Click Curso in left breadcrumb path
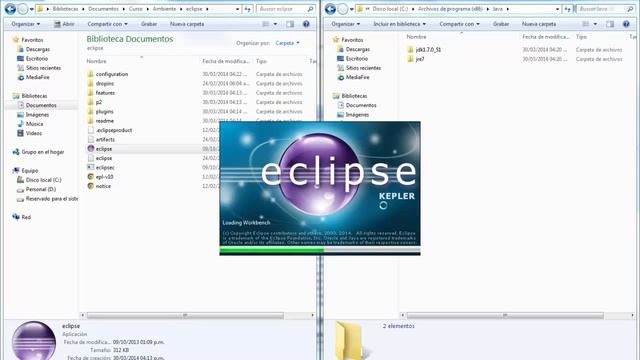The image size is (640, 360). [x=136, y=9]
